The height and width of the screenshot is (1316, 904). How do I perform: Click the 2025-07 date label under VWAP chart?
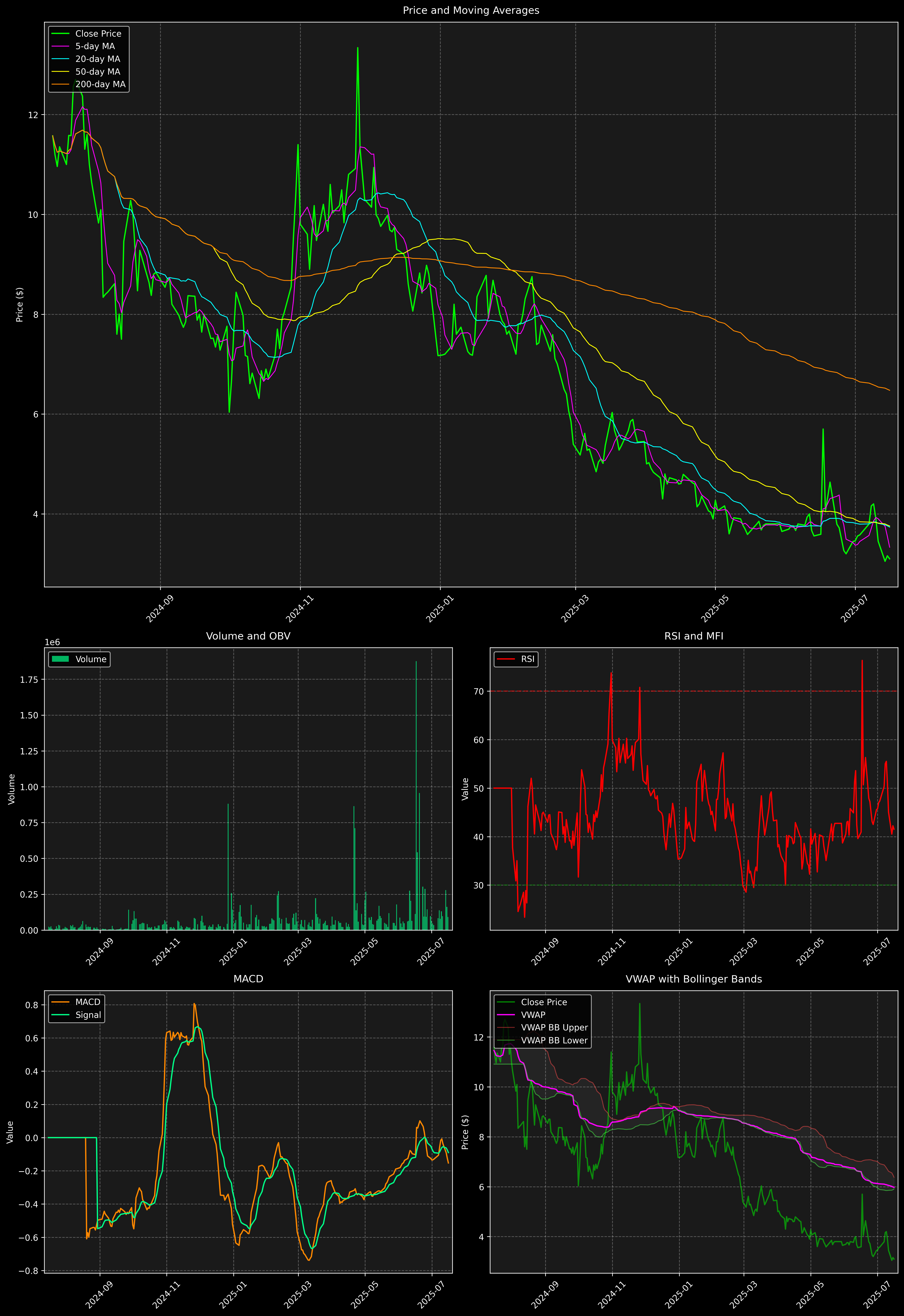tap(877, 1295)
